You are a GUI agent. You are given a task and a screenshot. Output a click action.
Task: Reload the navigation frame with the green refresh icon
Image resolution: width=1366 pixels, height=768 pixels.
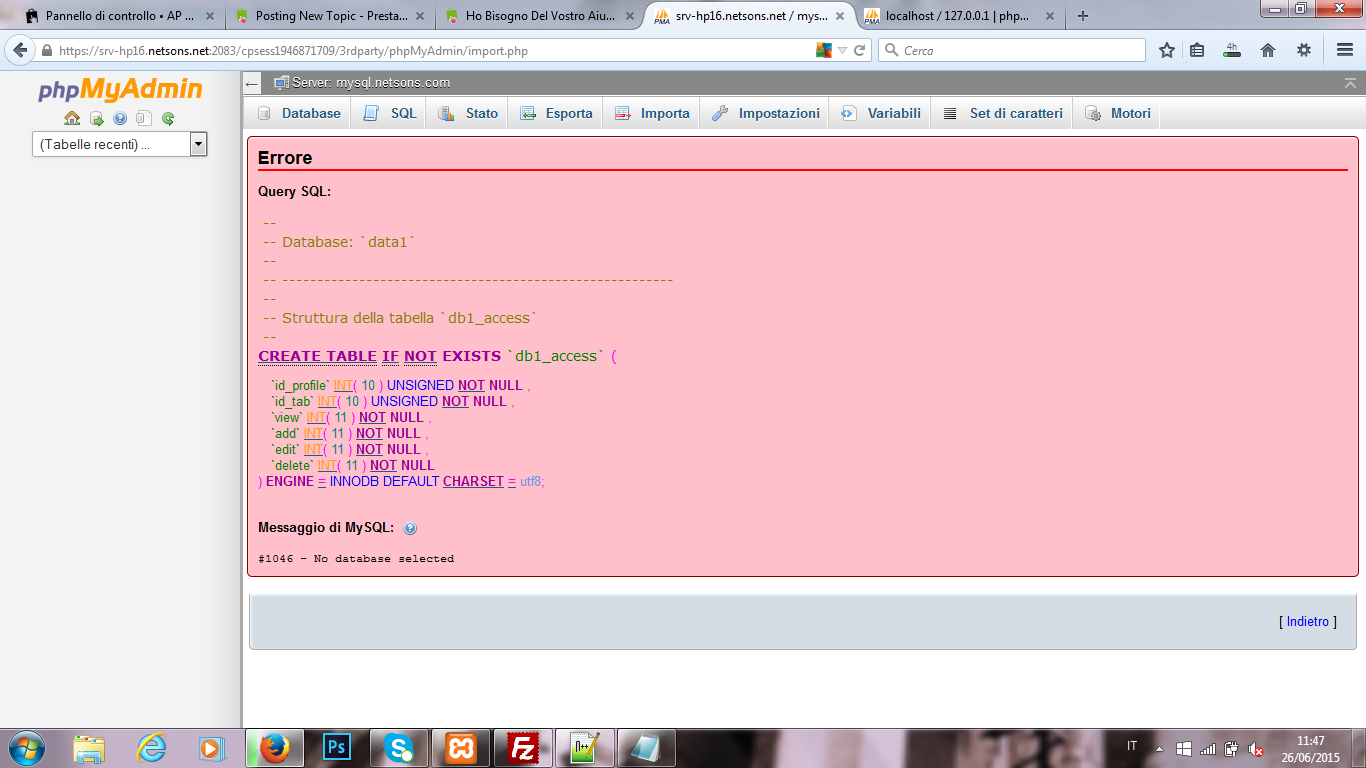pyautogui.click(x=168, y=118)
